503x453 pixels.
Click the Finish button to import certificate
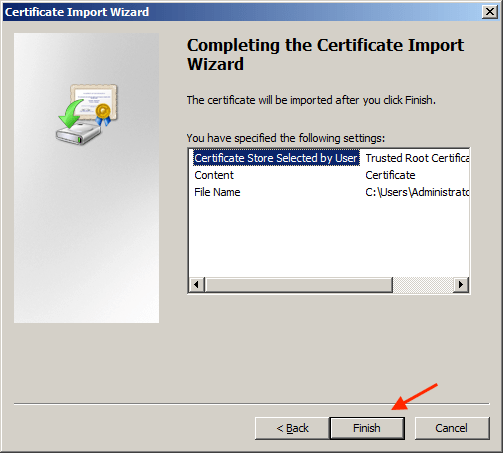coord(367,428)
